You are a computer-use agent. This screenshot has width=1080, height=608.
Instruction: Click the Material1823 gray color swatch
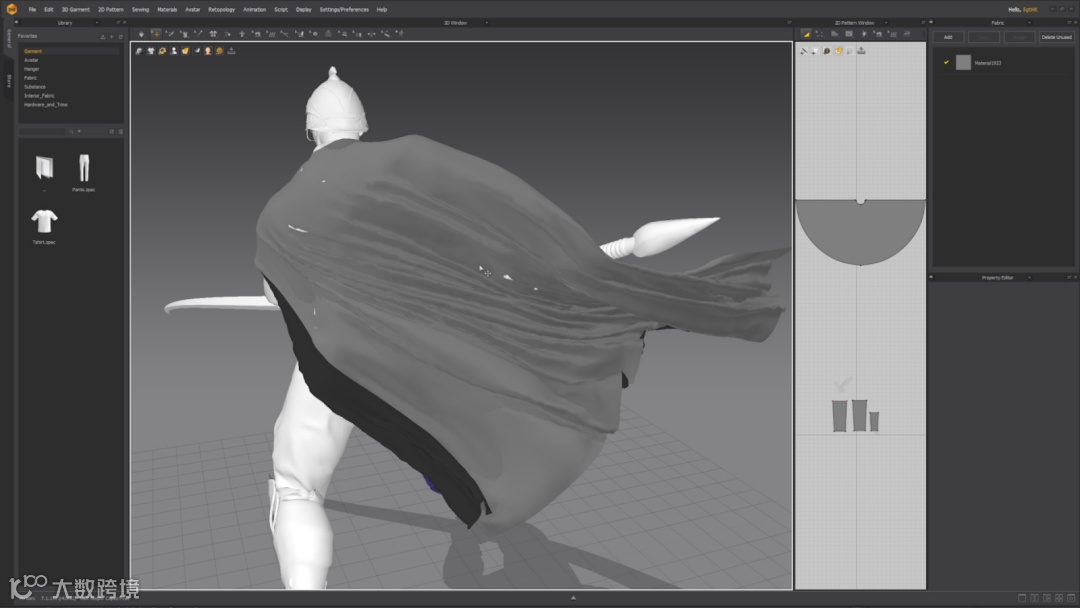[x=963, y=62]
